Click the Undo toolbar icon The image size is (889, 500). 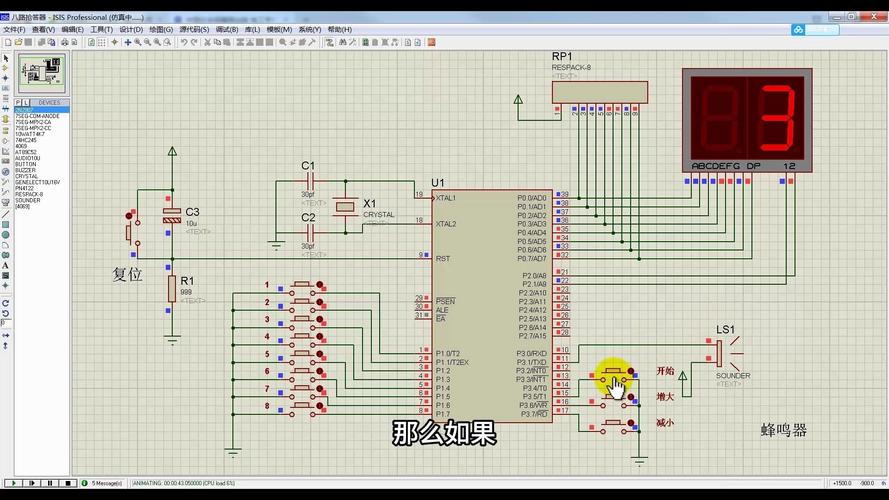[x=184, y=42]
